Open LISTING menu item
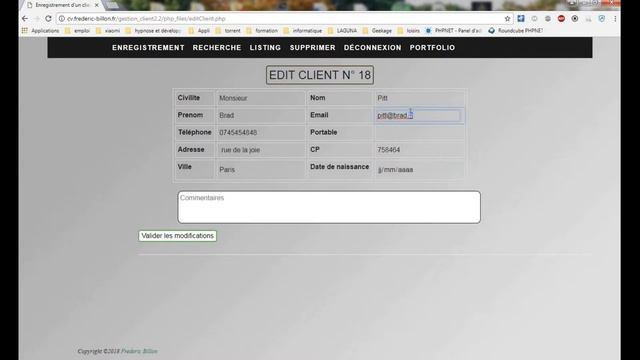 [x=265, y=48]
